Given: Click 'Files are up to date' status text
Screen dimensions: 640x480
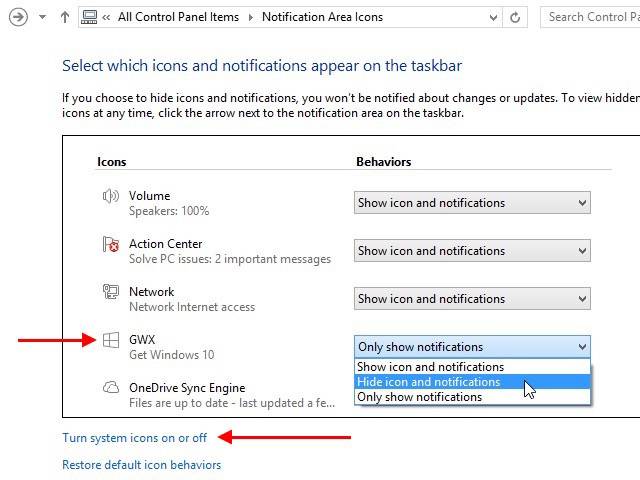Looking at the screenshot, I should 232,403.
